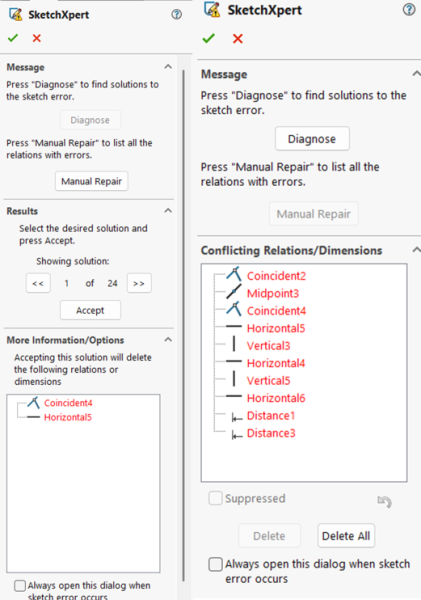Open help icon in left SketchXpert header
Image resolution: width=421 pixels, height=600 pixels.
pyautogui.click(x=176, y=15)
